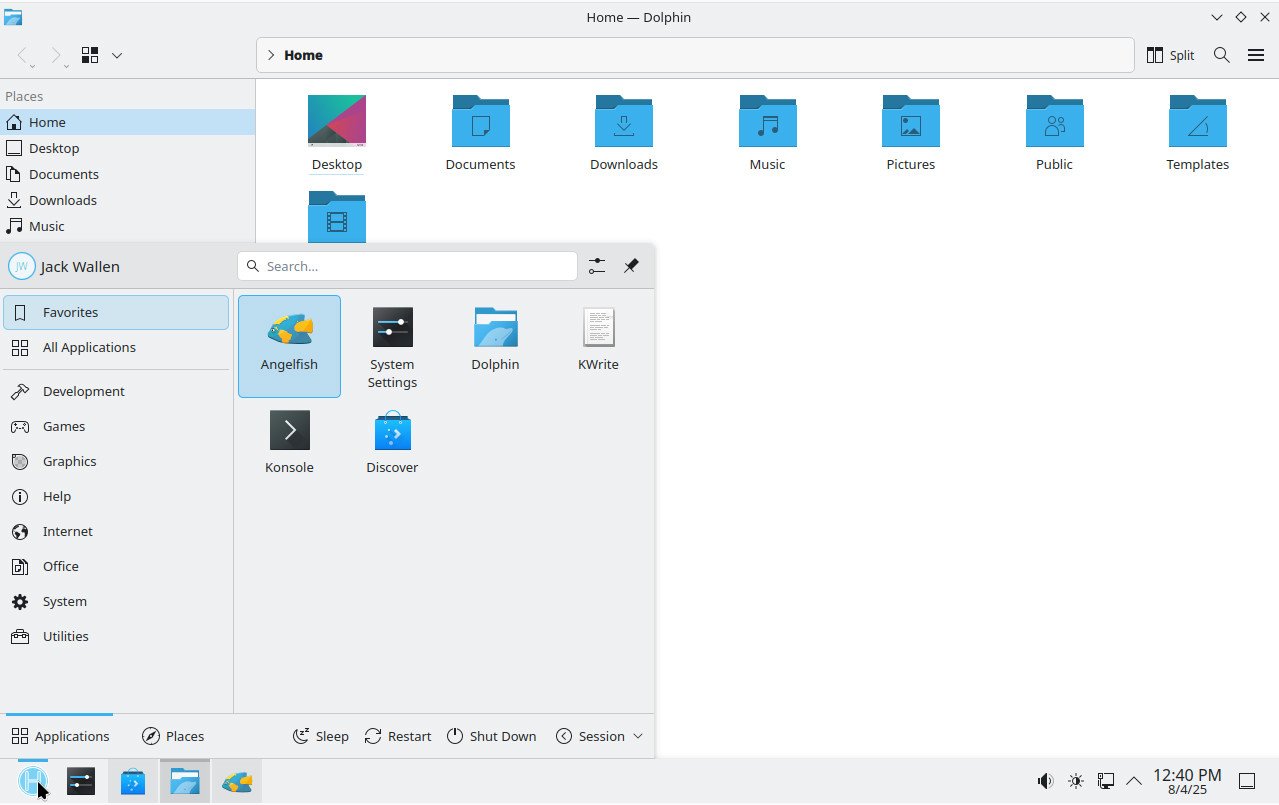The height and width of the screenshot is (805, 1279).
Task: Expand the Session dropdown menu
Action: point(599,736)
